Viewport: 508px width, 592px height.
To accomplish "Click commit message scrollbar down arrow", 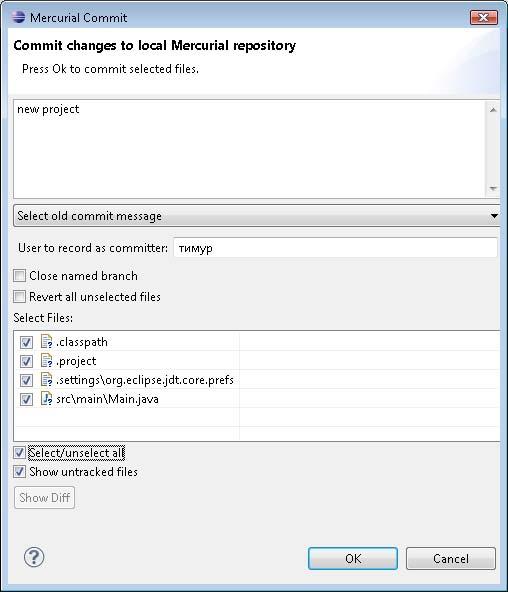I will [493, 188].
